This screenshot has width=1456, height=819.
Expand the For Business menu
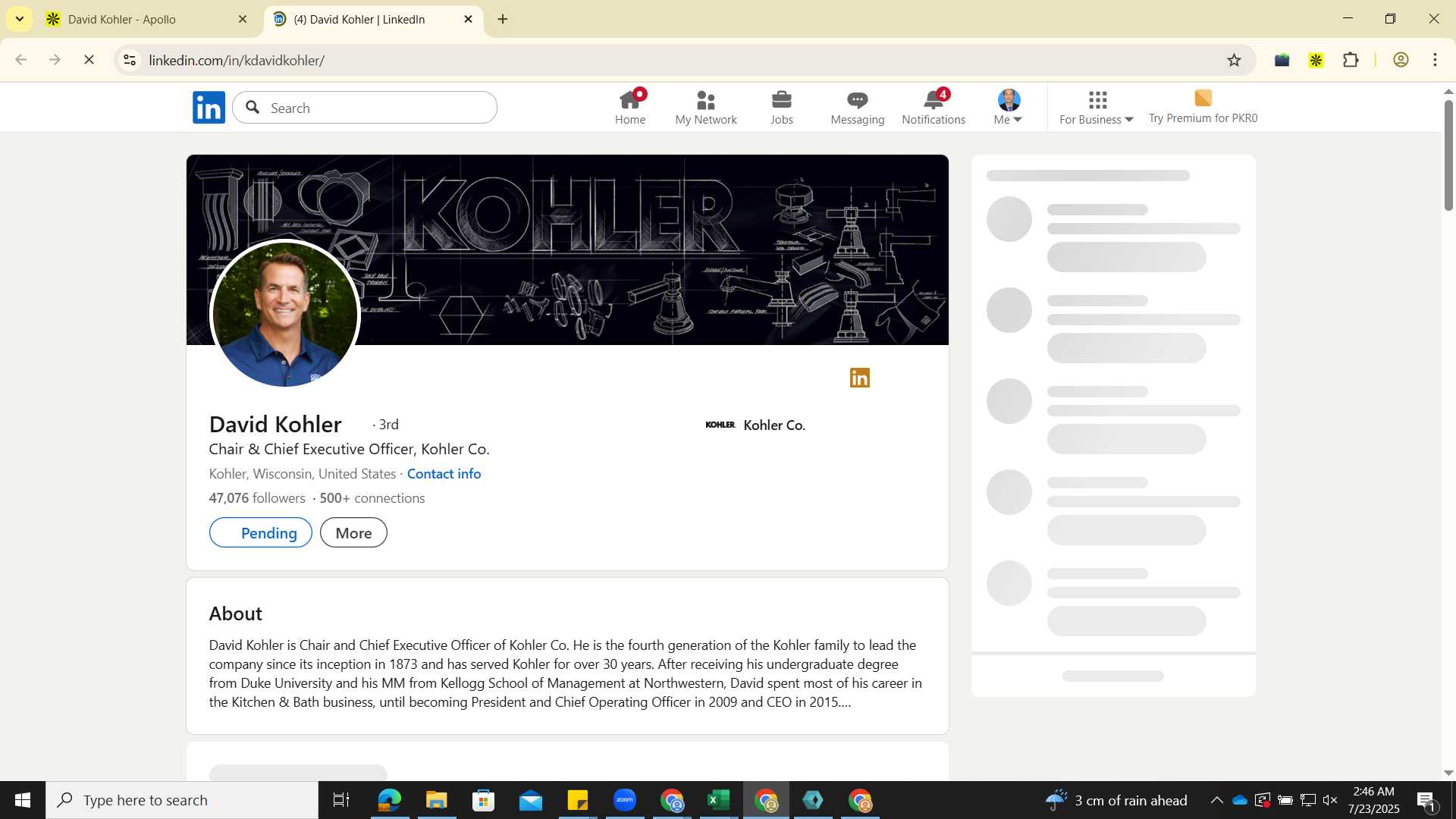click(1097, 107)
